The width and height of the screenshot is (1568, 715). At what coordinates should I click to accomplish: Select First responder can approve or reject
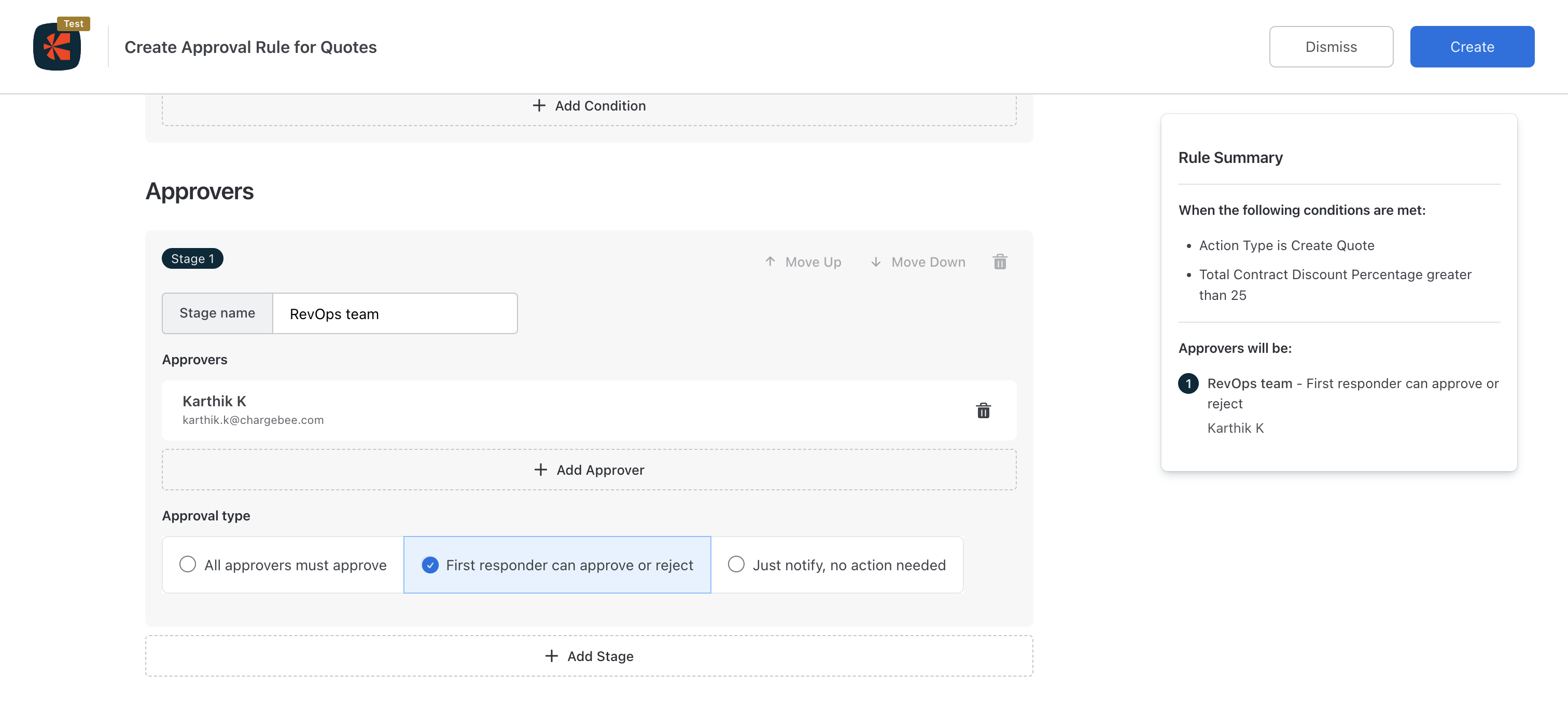click(430, 565)
